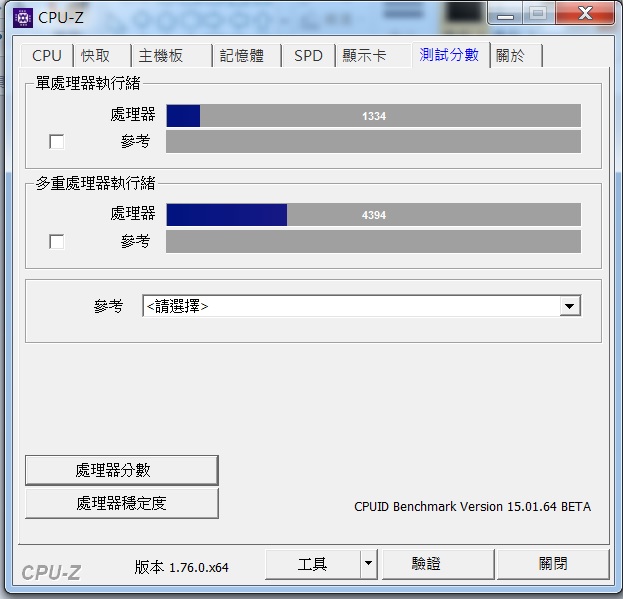The height and width of the screenshot is (599, 623).
Task: Open the 記憶體 tab
Action: [247, 56]
